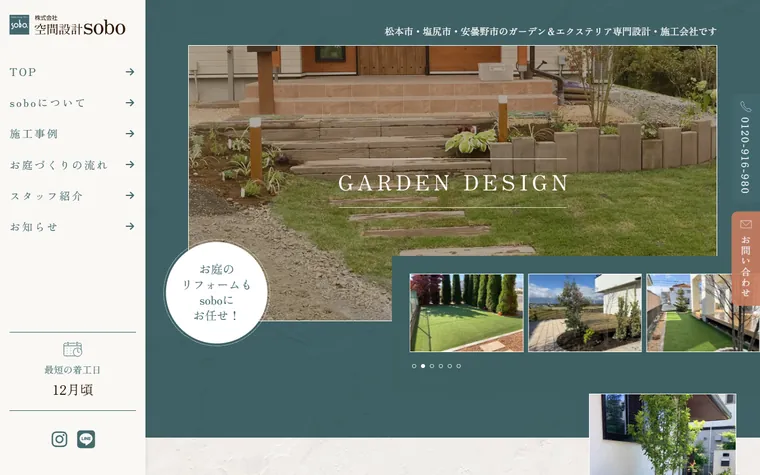Click the arrow next to 施工事例
Viewport: 760px width, 475px height.
(x=130, y=133)
